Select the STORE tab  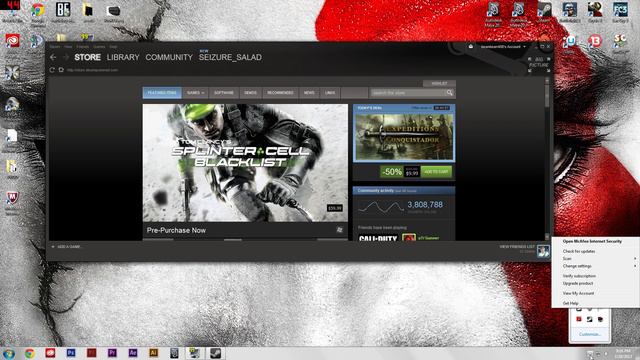(87, 58)
